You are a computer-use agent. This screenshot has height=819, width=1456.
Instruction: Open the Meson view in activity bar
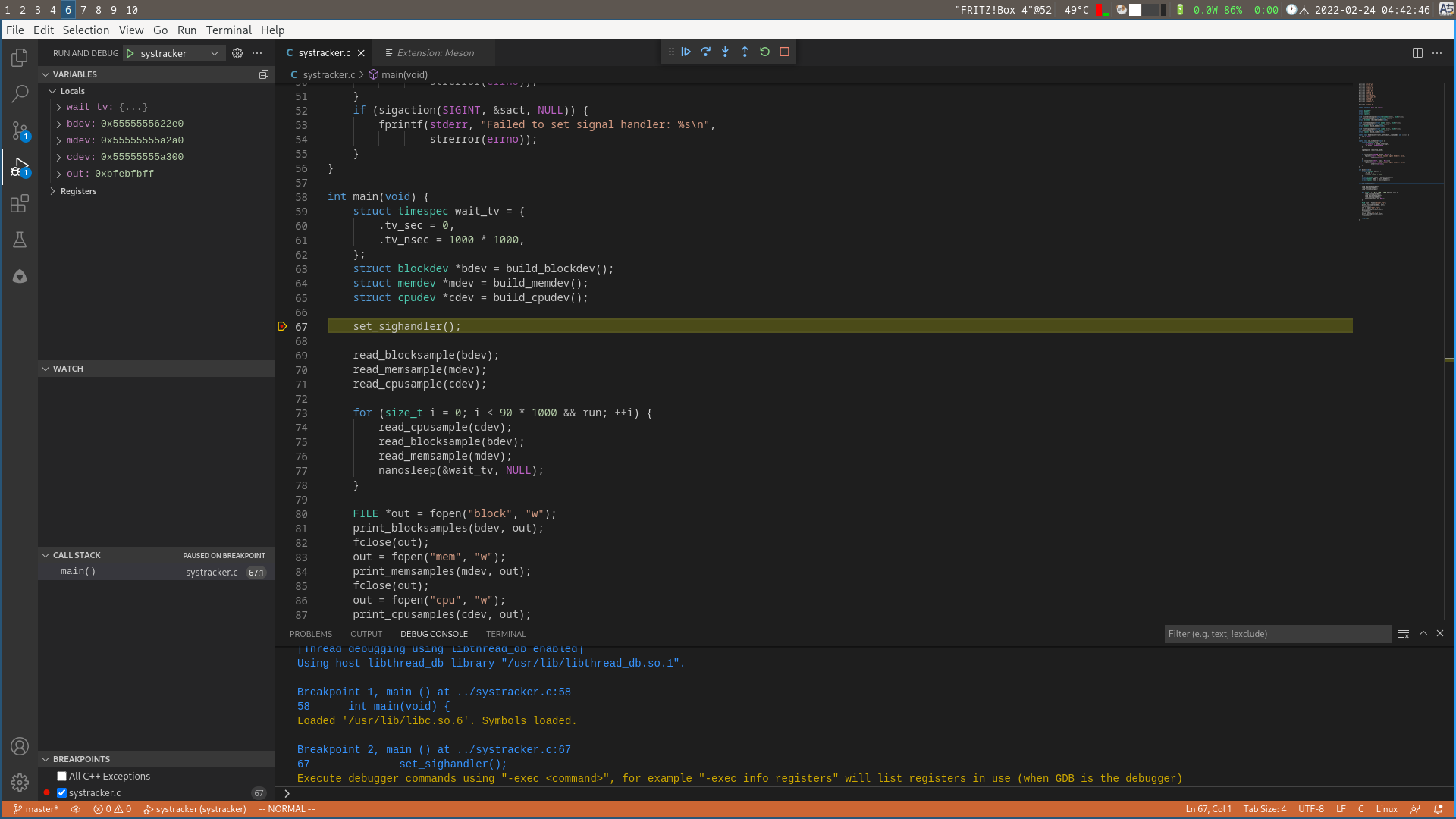click(20, 276)
